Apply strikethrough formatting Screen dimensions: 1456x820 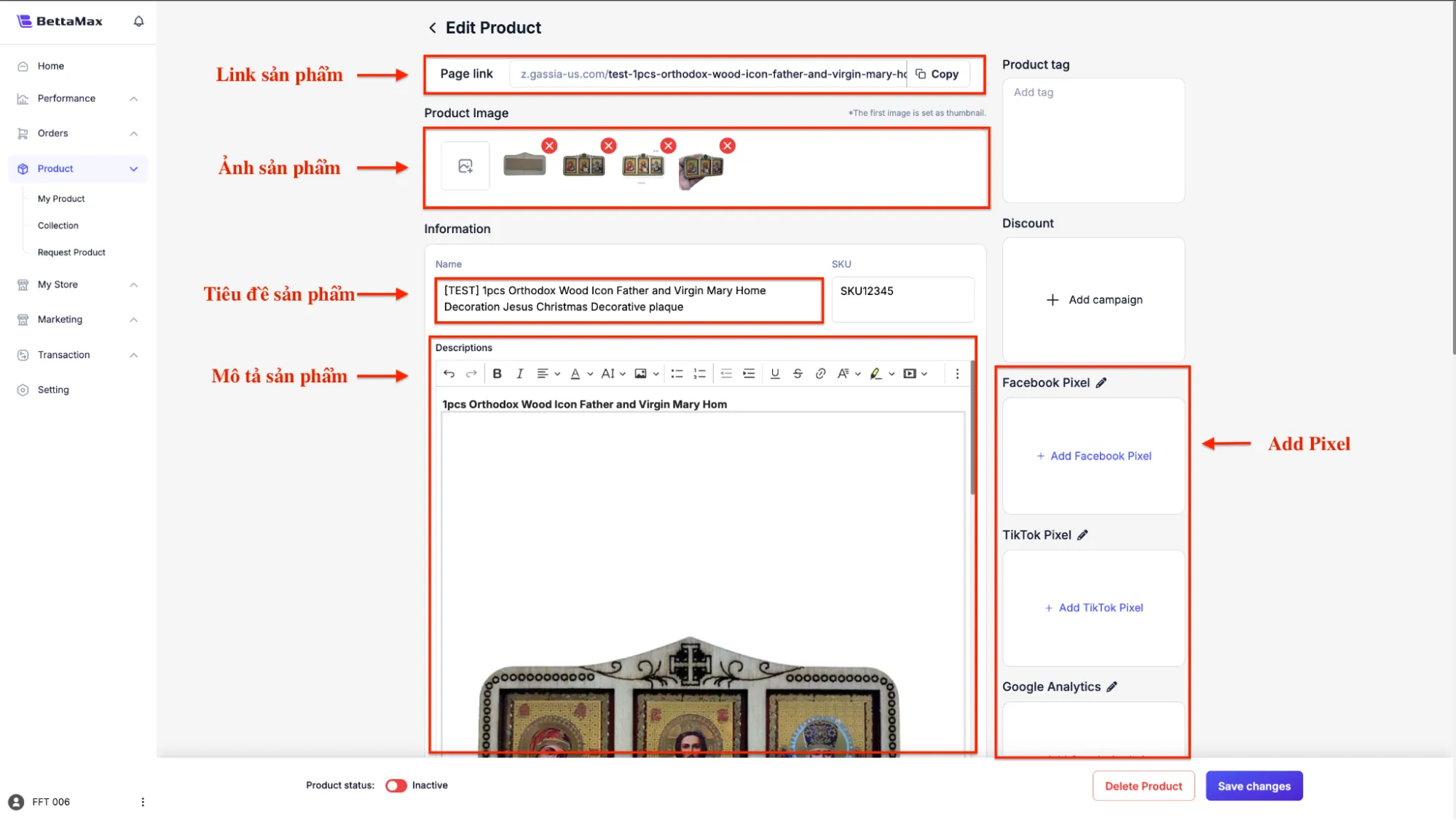pos(798,374)
